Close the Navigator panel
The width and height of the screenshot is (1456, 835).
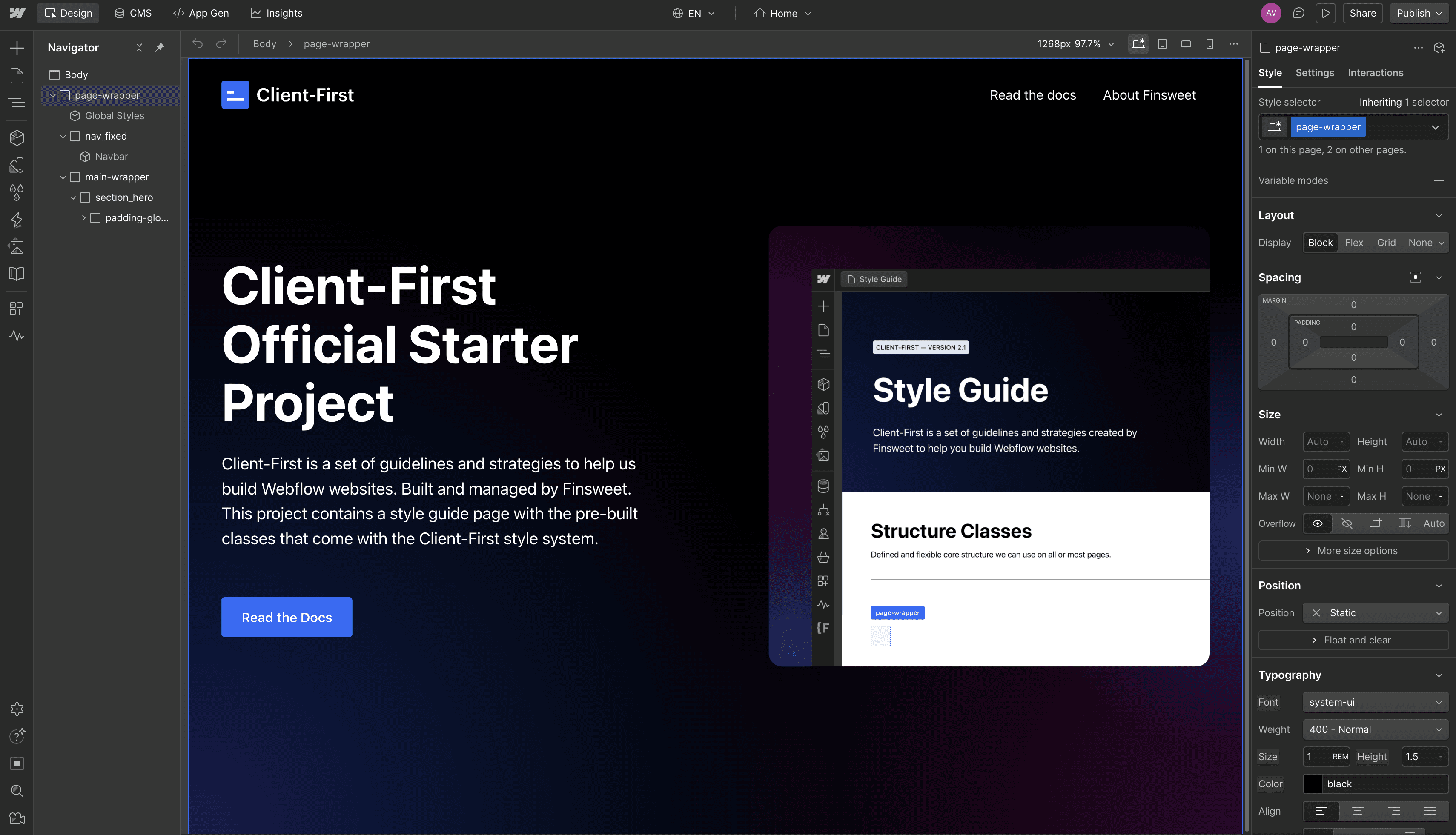click(x=139, y=48)
